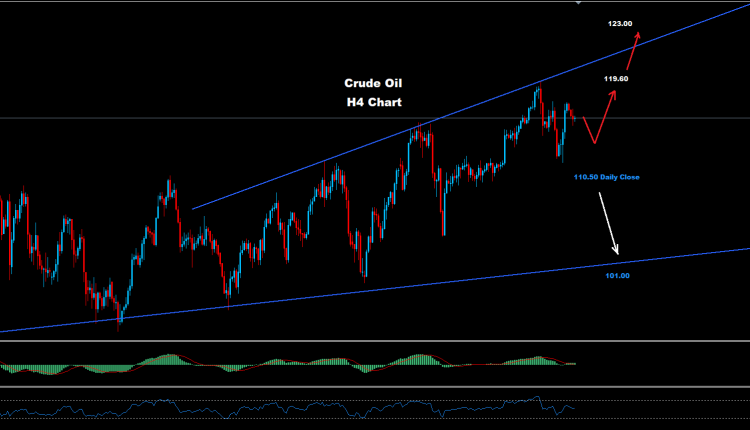The image size is (750, 430).
Task: Click the grey horizontal current-price line
Action: coord(375,118)
